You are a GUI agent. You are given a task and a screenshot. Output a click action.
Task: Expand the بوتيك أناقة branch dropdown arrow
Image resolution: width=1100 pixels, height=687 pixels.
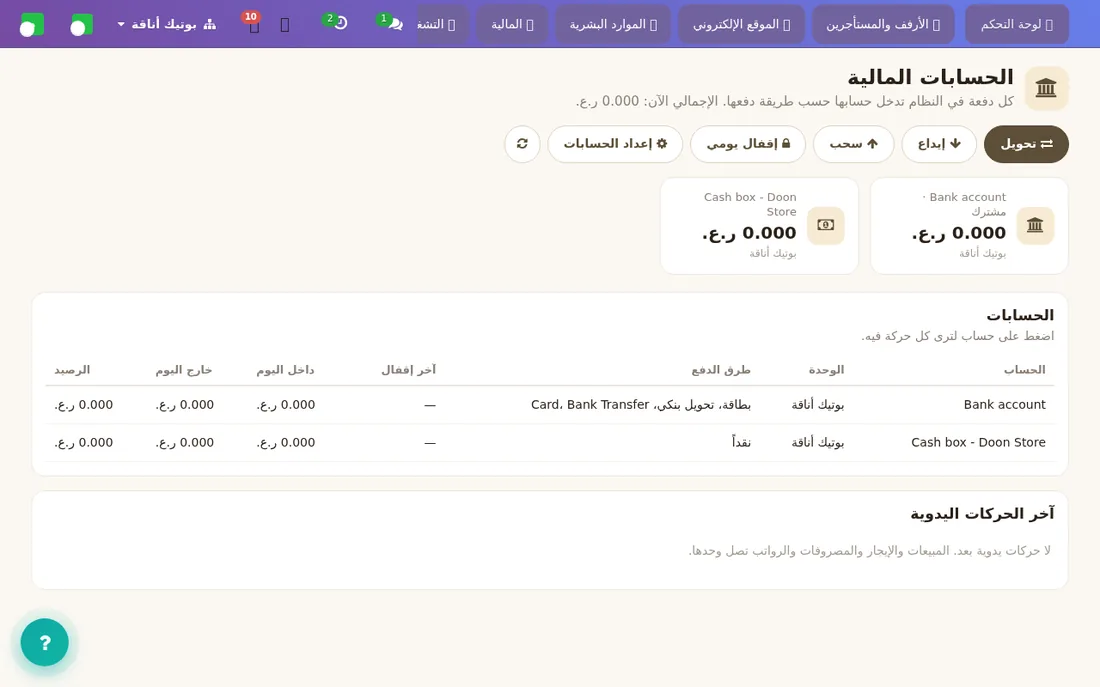[121, 25]
